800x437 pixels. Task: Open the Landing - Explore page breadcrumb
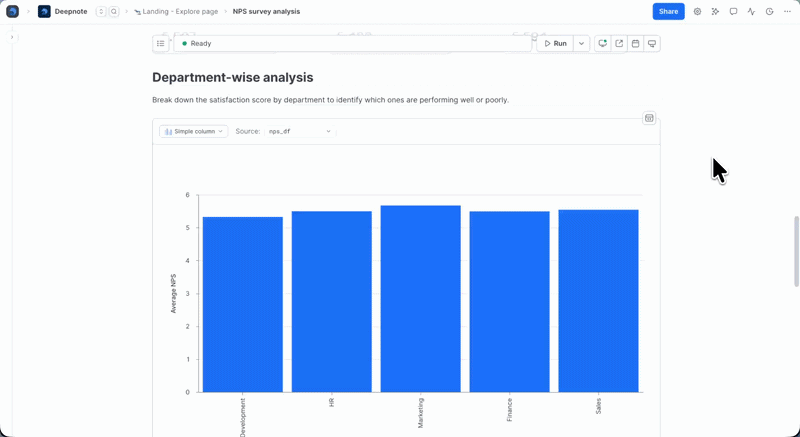[x=176, y=11]
